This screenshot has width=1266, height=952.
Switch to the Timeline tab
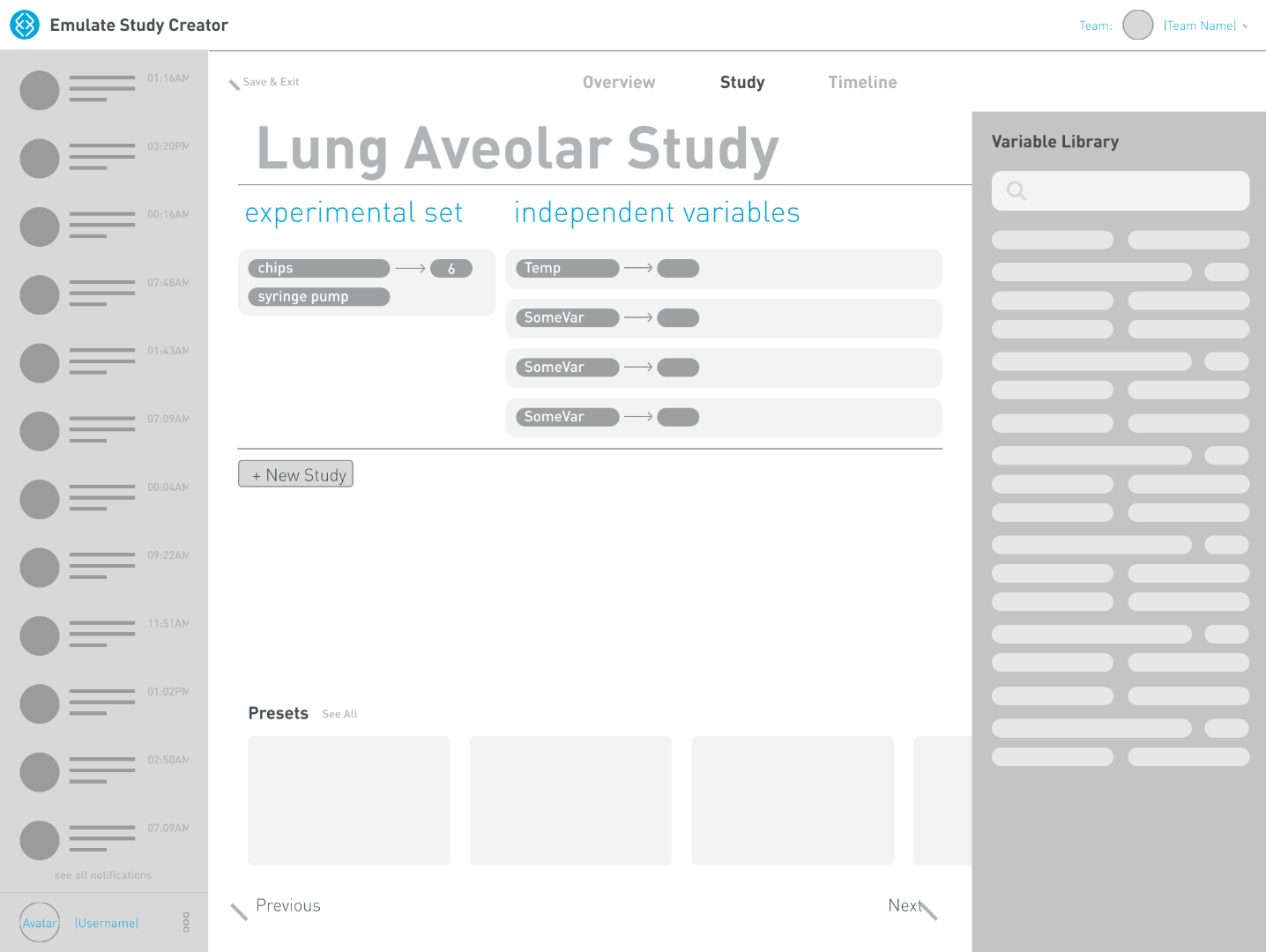point(862,82)
